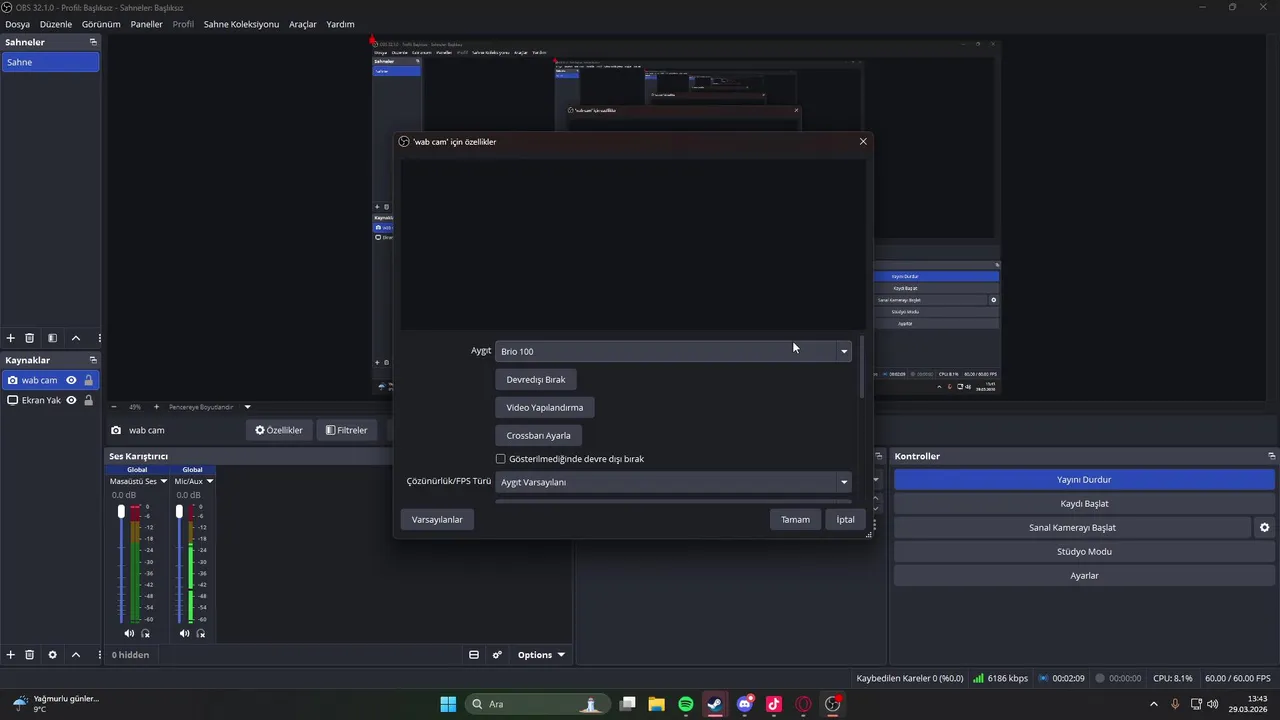This screenshot has height=720, width=1280.
Task: Open the Dosya menu
Action: (x=17, y=24)
